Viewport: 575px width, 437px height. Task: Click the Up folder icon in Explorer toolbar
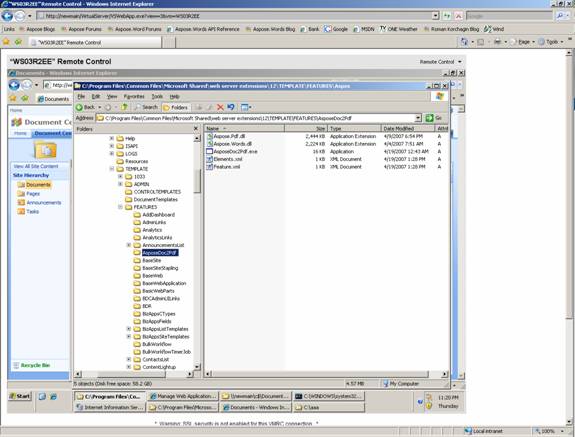point(124,107)
